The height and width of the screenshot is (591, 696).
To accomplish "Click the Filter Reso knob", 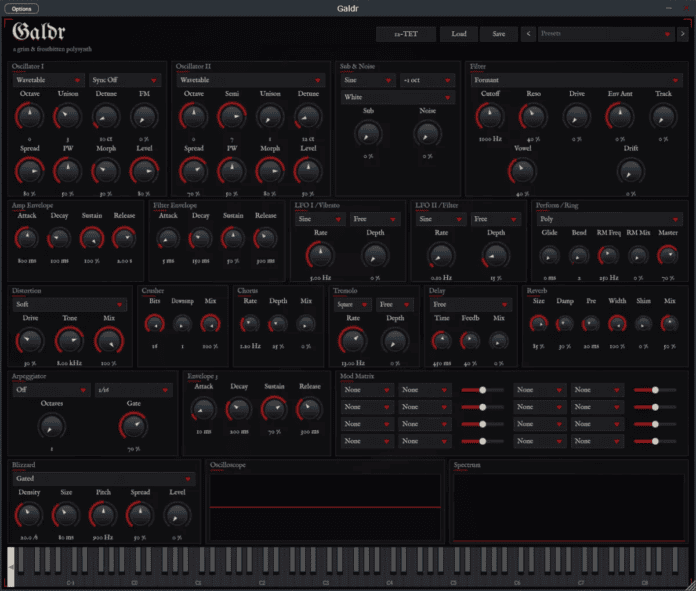I will click(x=533, y=116).
